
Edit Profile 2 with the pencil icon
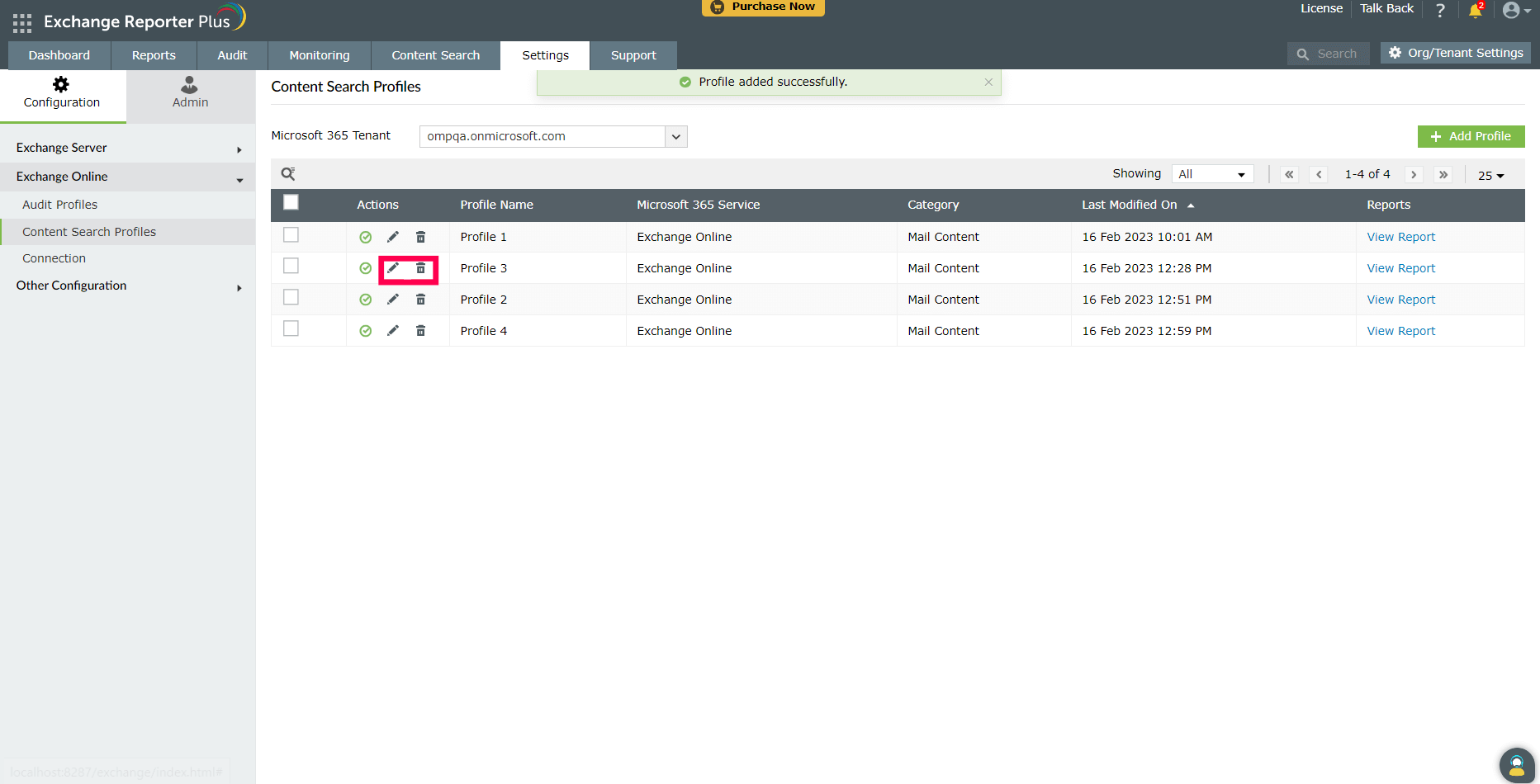pos(393,300)
